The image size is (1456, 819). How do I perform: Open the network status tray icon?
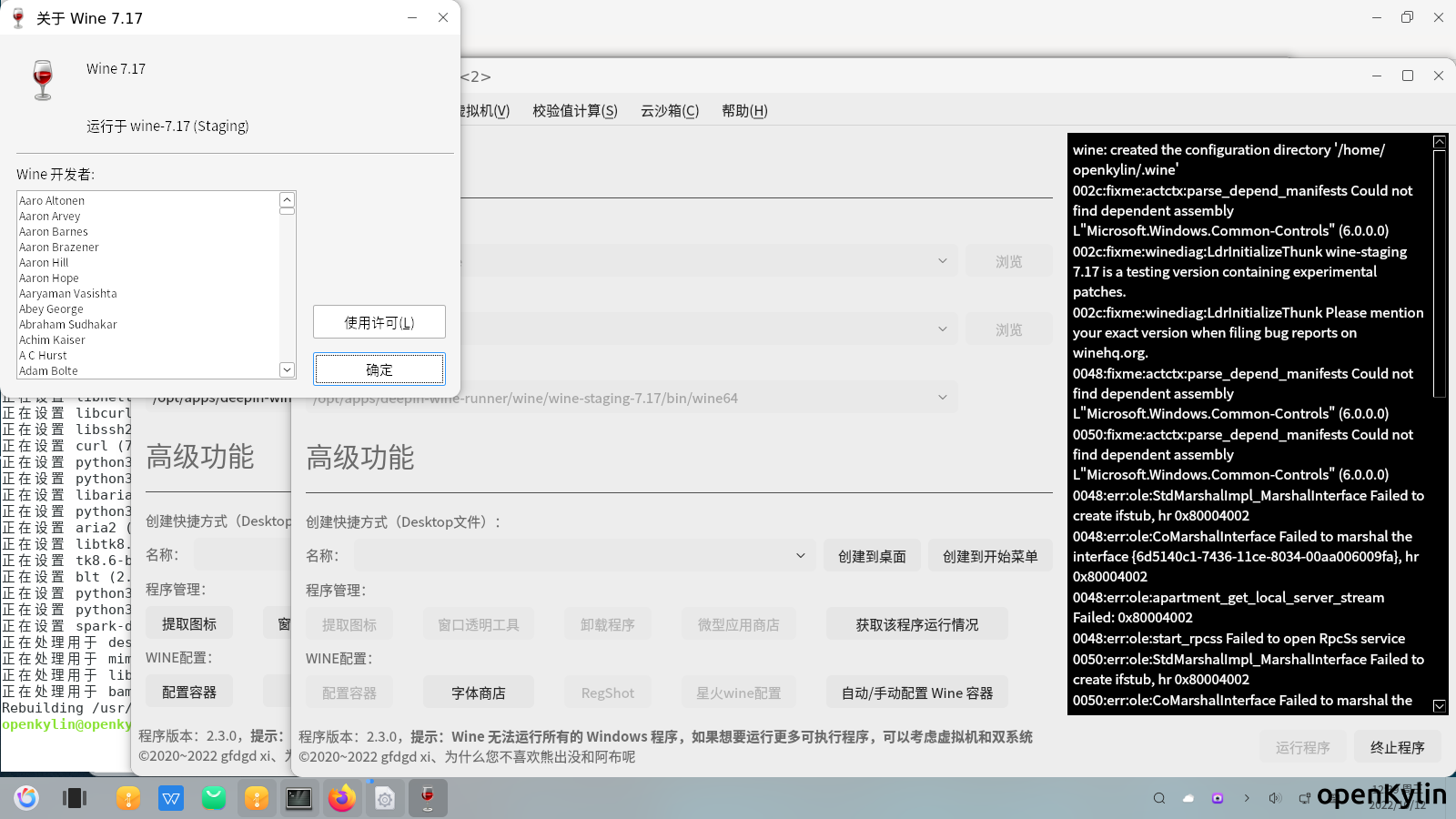point(1305,798)
